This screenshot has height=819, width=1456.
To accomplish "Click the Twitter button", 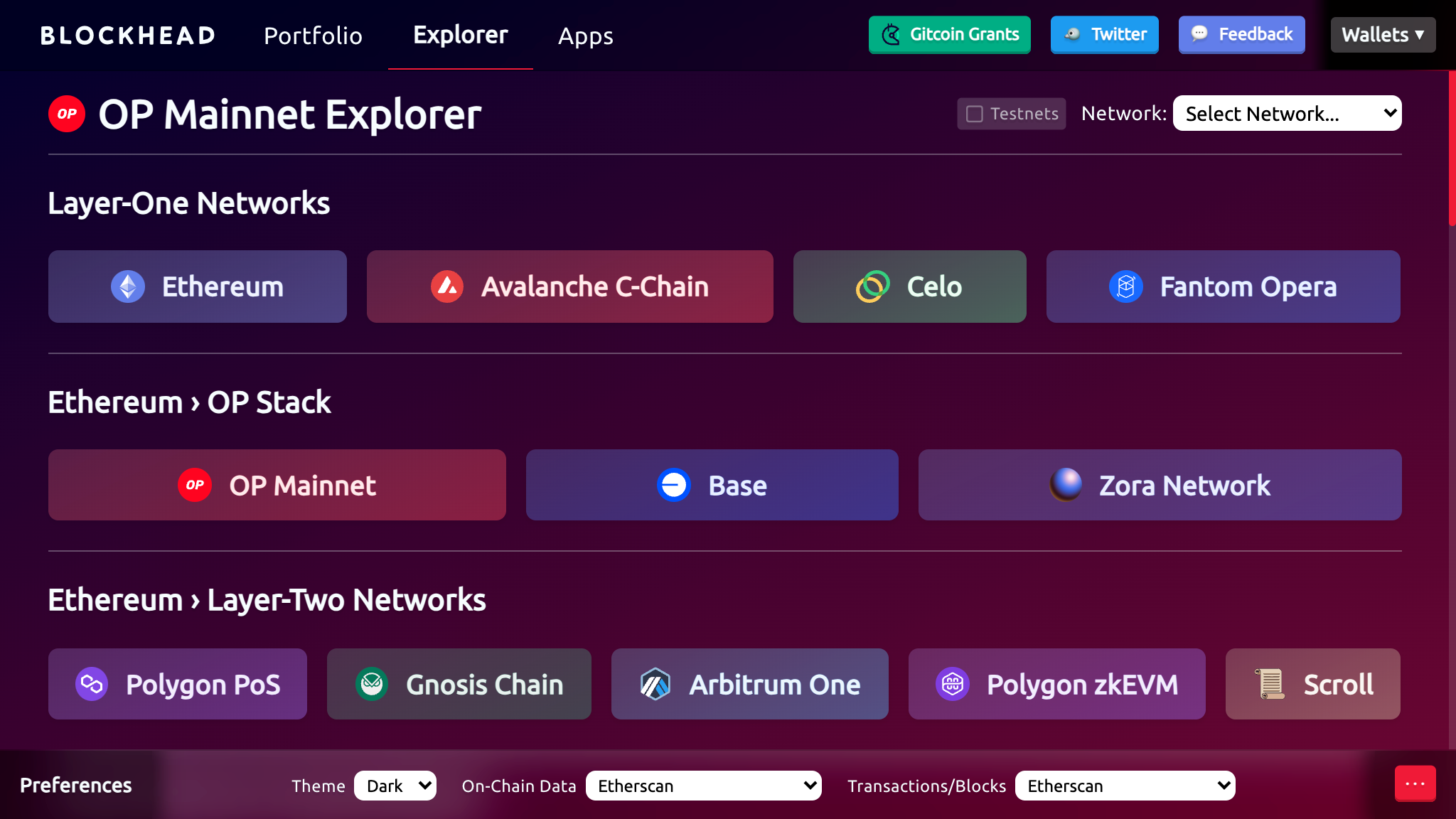I will (x=1105, y=34).
